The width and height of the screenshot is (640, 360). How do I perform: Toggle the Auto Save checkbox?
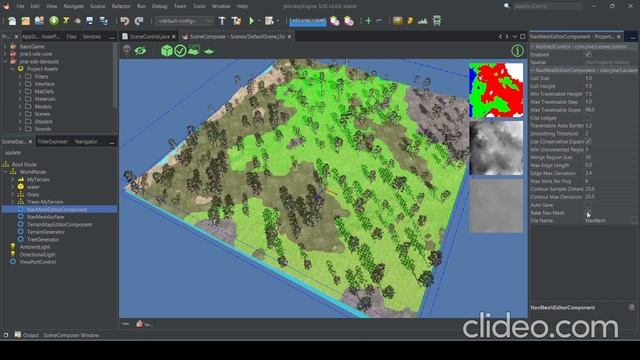point(588,205)
